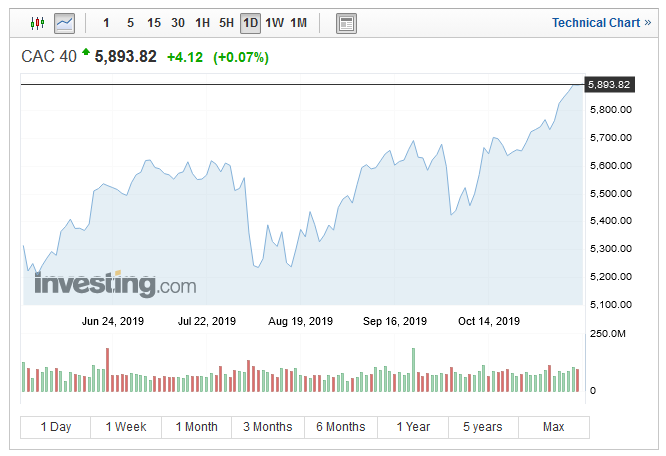Image resolution: width=666 pixels, height=456 pixels.
Task: Switch to candlestick chart type
Action: coord(37,23)
